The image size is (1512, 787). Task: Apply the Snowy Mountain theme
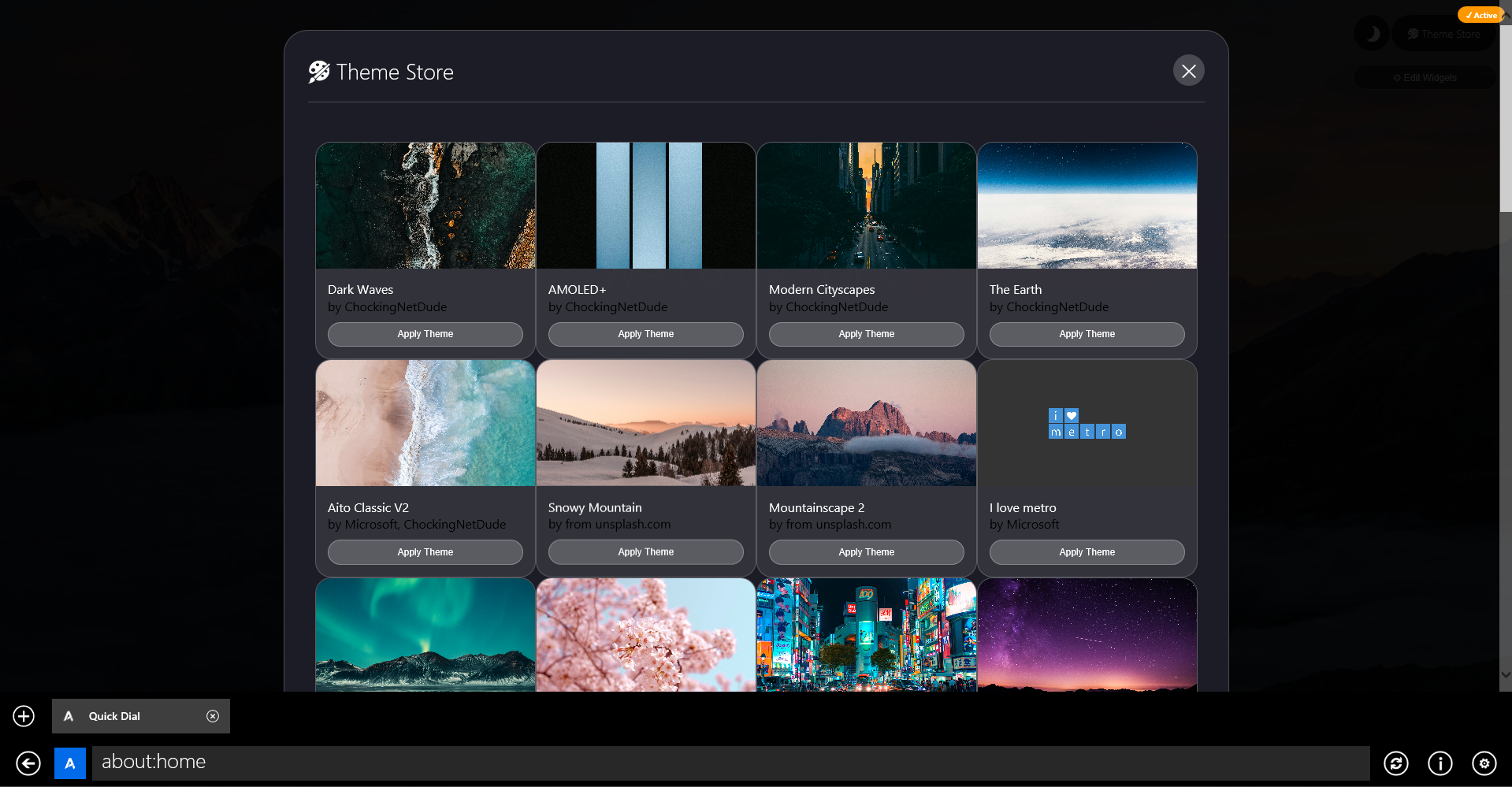click(x=645, y=552)
